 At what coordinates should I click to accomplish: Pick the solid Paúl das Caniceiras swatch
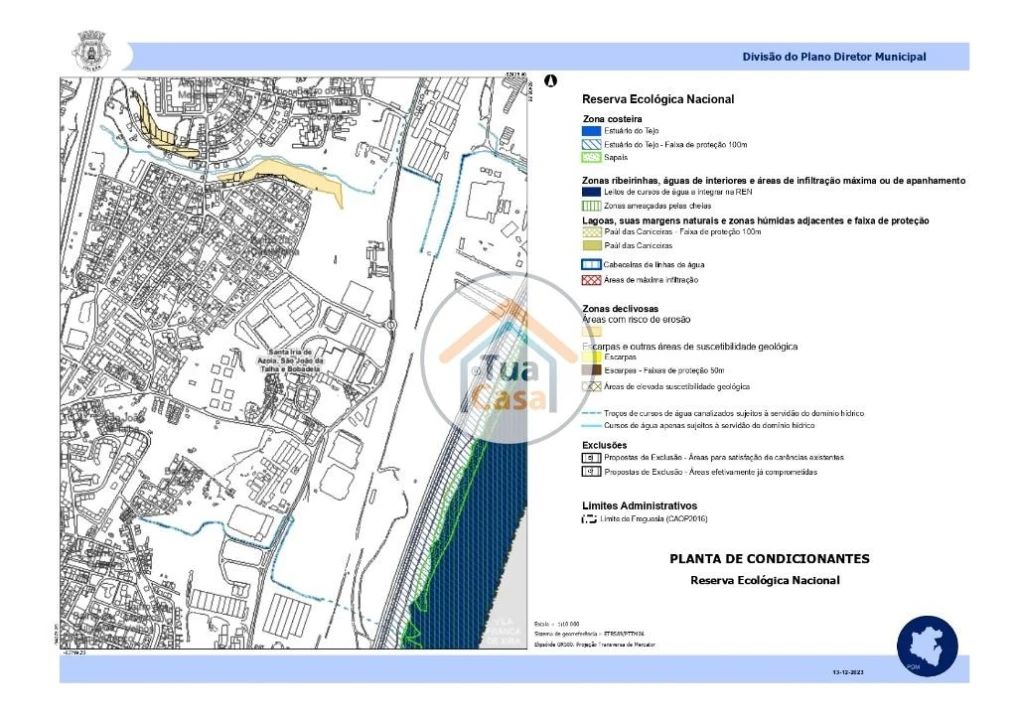click(x=592, y=245)
